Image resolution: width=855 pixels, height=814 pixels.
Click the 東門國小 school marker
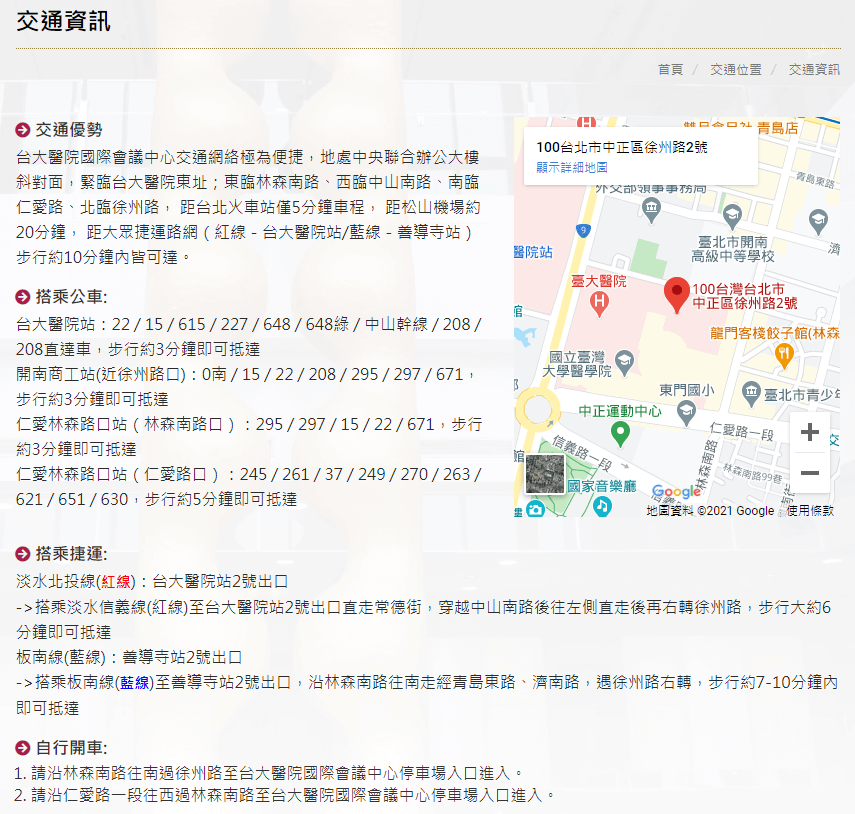686,410
